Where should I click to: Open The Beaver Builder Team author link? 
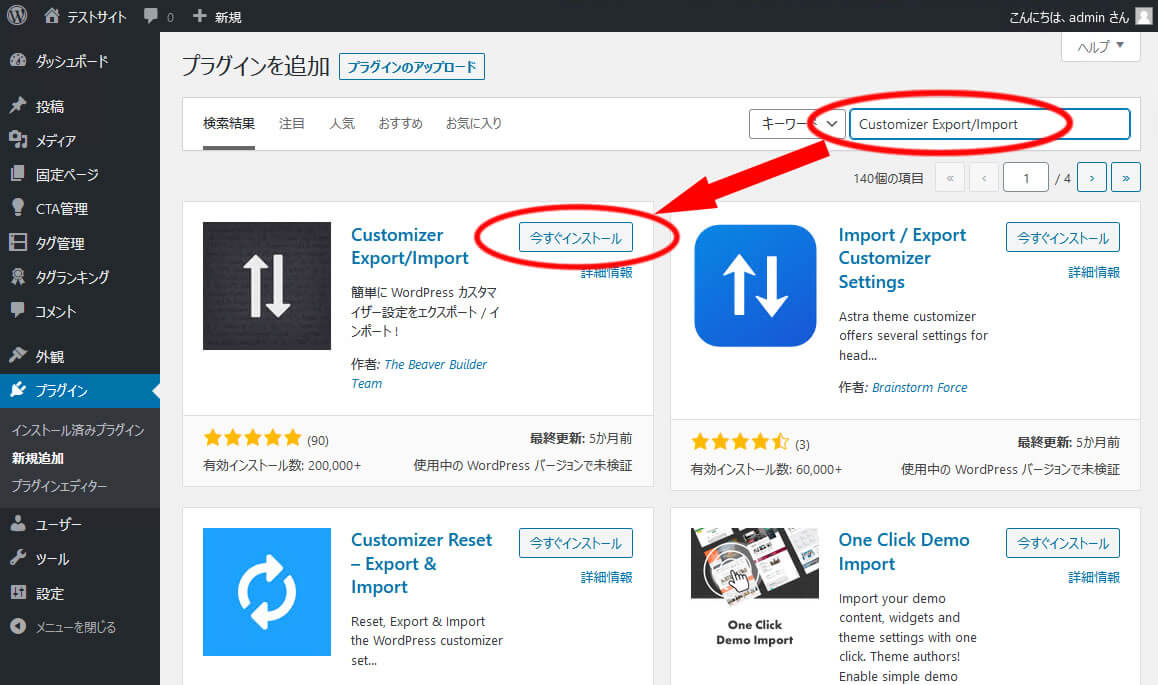coord(419,374)
